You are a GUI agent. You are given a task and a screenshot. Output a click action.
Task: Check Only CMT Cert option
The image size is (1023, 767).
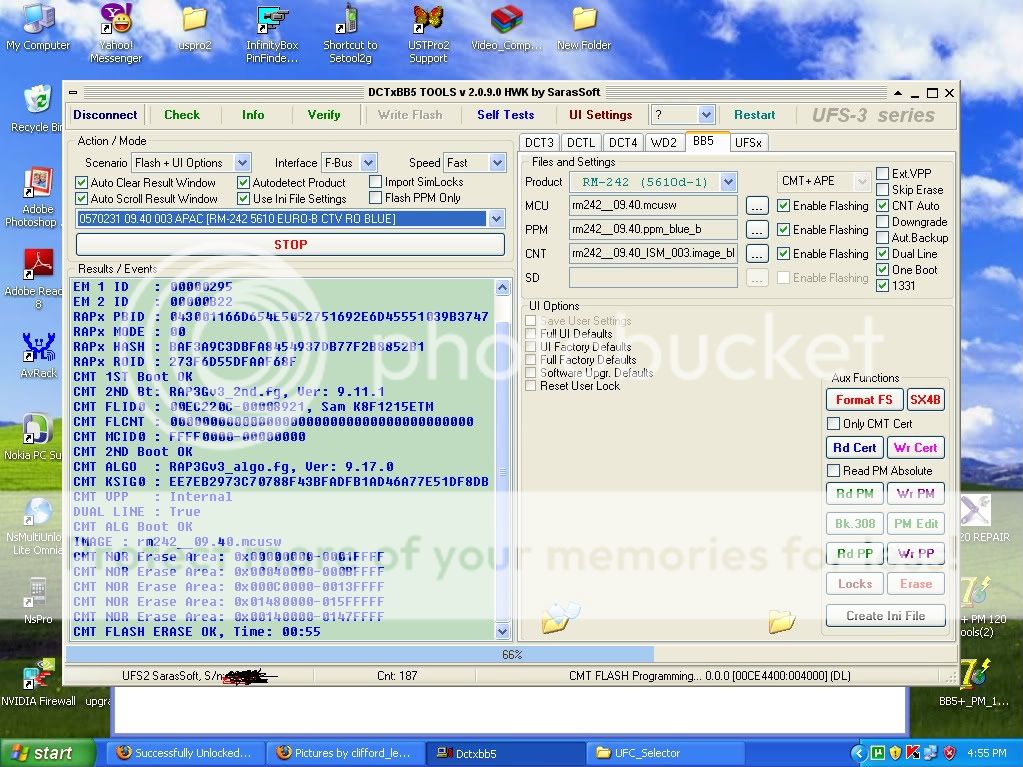(833, 423)
